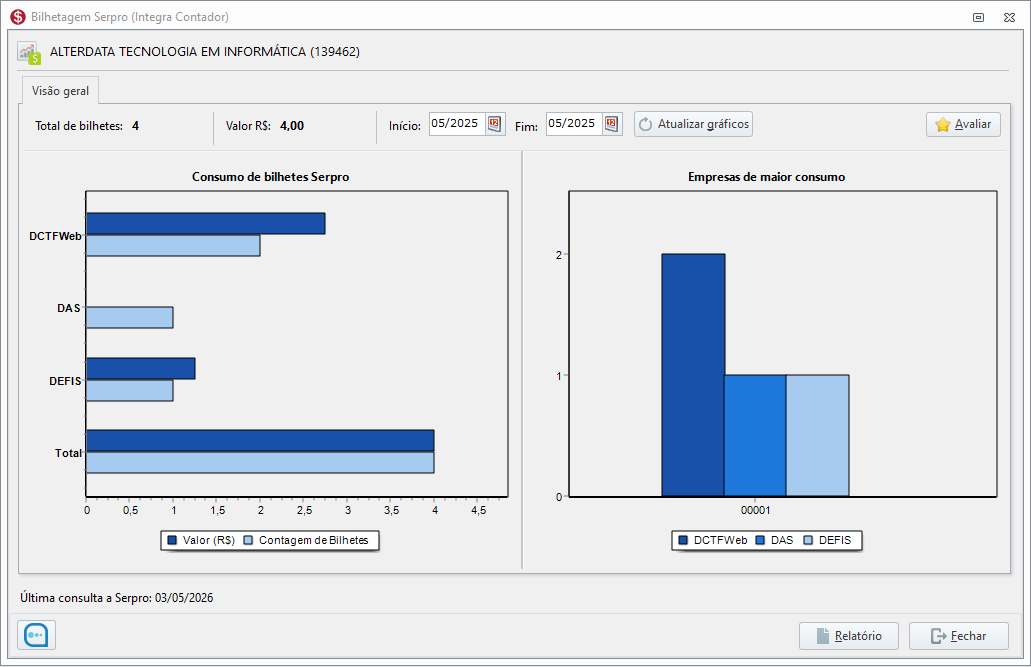Click the star icon on Avaliar
This screenshot has width=1031, height=667.
[x=942, y=125]
